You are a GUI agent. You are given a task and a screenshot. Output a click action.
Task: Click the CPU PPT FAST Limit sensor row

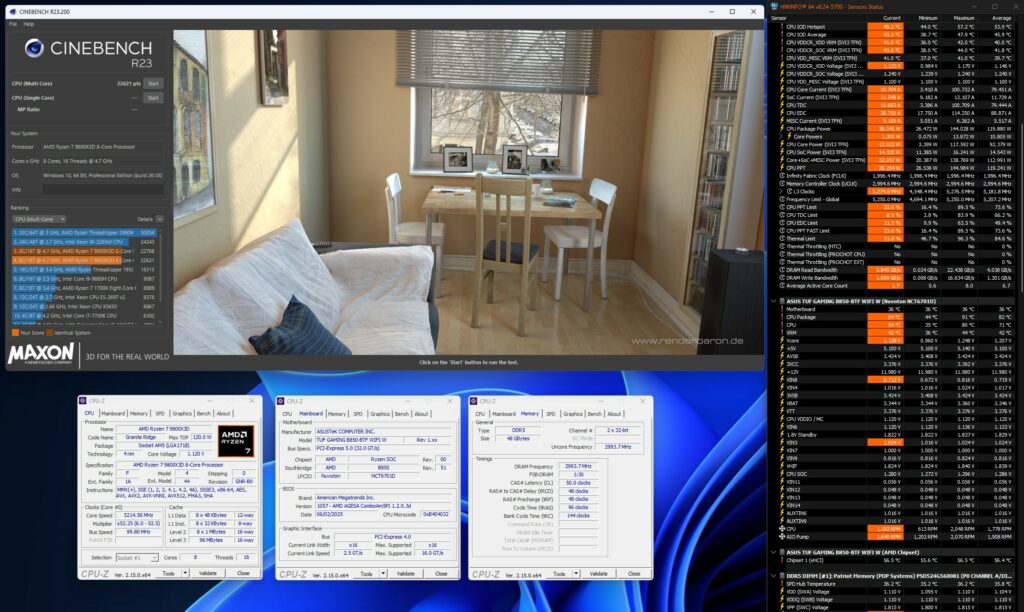point(896,231)
